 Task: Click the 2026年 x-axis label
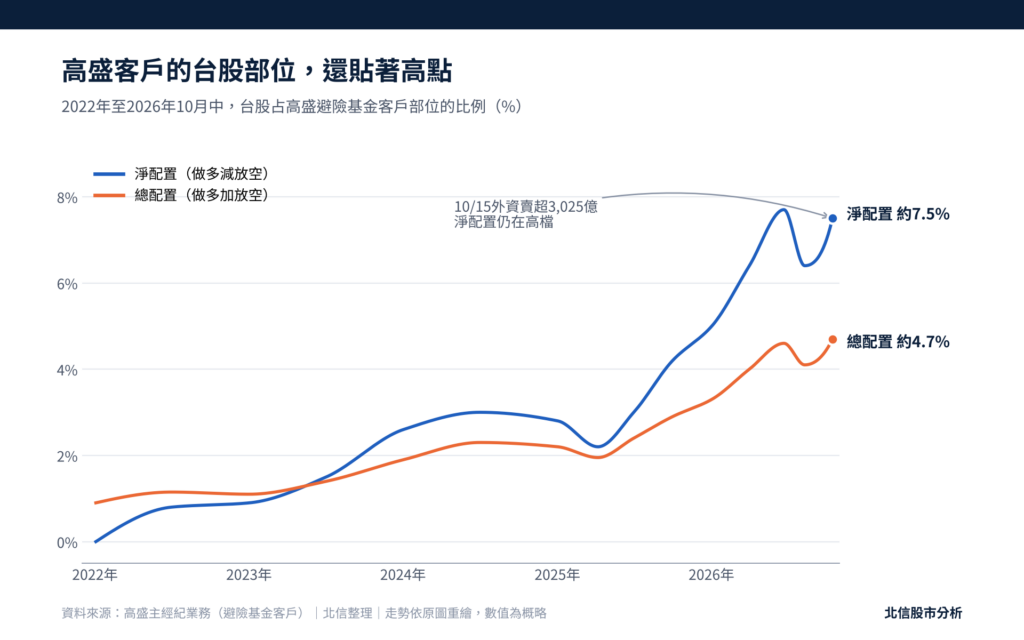point(711,575)
